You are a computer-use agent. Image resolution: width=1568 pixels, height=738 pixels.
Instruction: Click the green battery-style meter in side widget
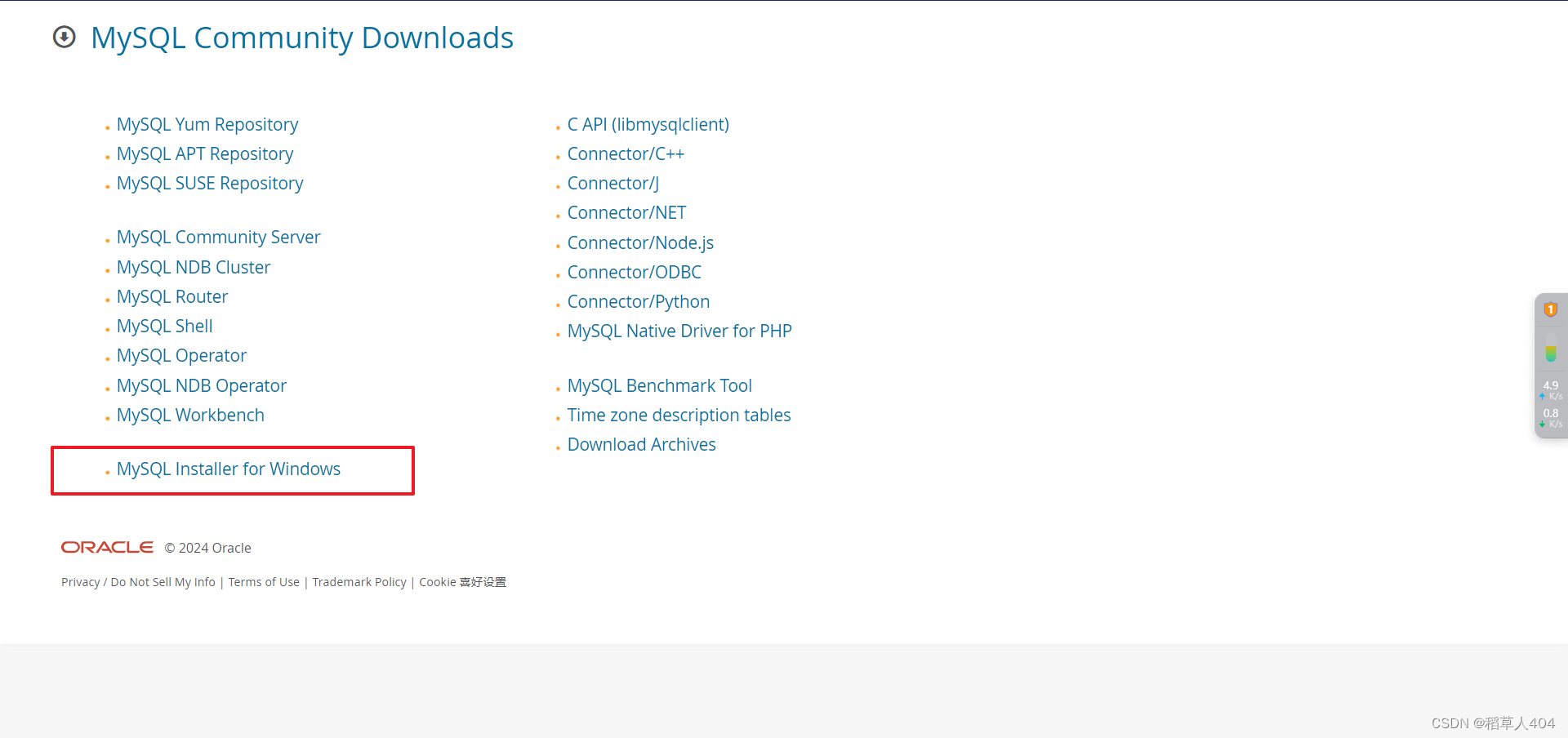[1550, 348]
